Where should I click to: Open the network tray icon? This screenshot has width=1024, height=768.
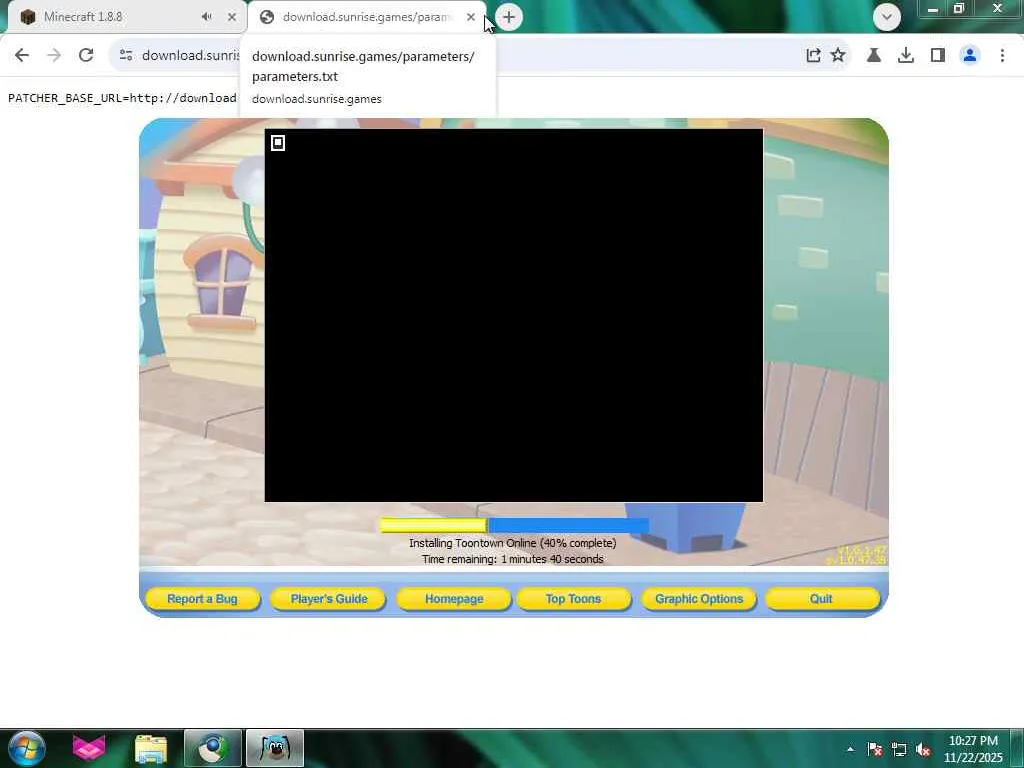click(x=899, y=749)
